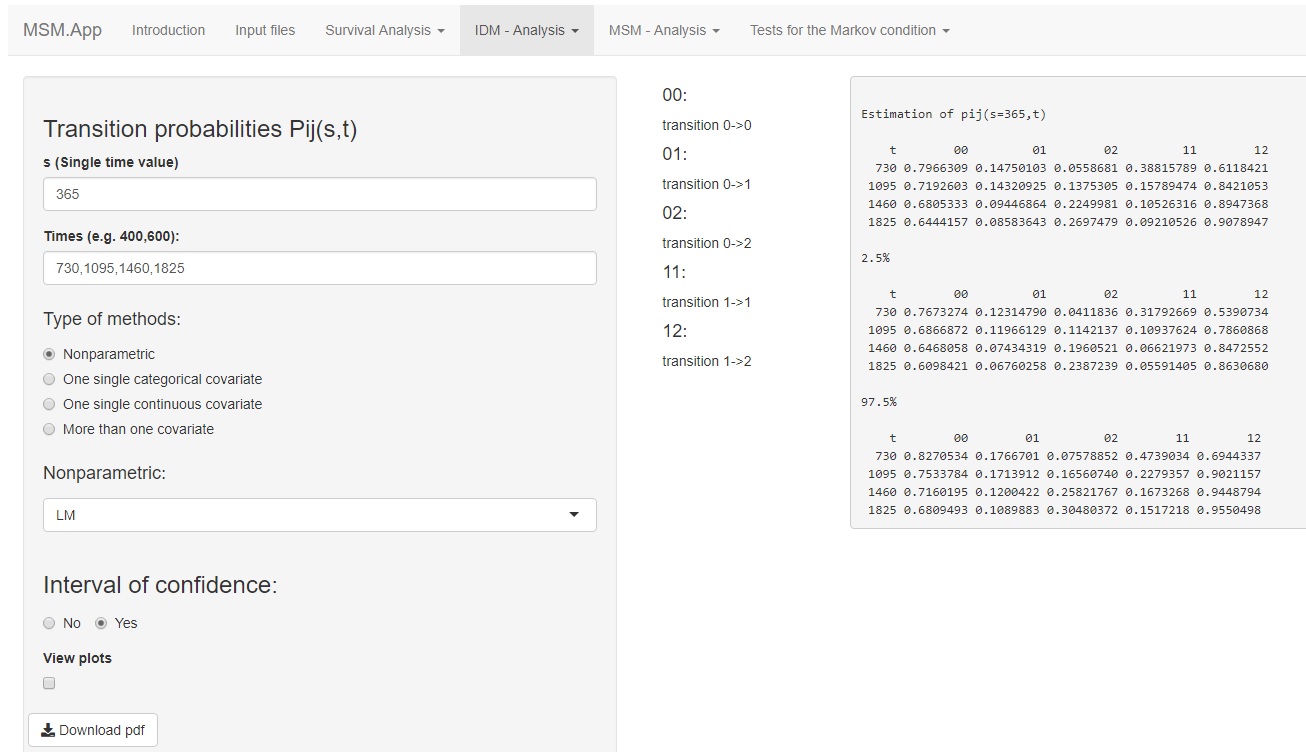Image resolution: width=1306 pixels, height=752 pixels.
Task: Click the s single time value field
Action: click(x=320, y=194)
